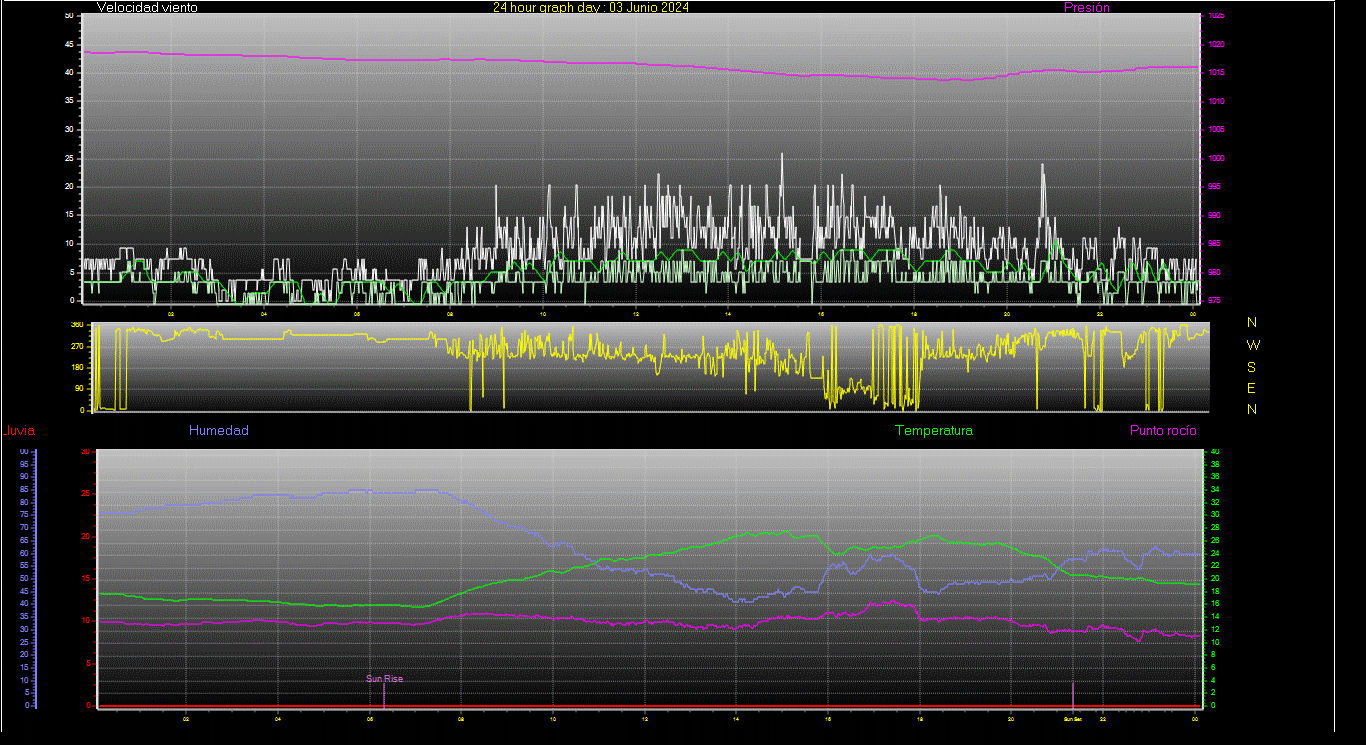Click the '24 hour graph day : 03 Junio 2024' title

591,7
